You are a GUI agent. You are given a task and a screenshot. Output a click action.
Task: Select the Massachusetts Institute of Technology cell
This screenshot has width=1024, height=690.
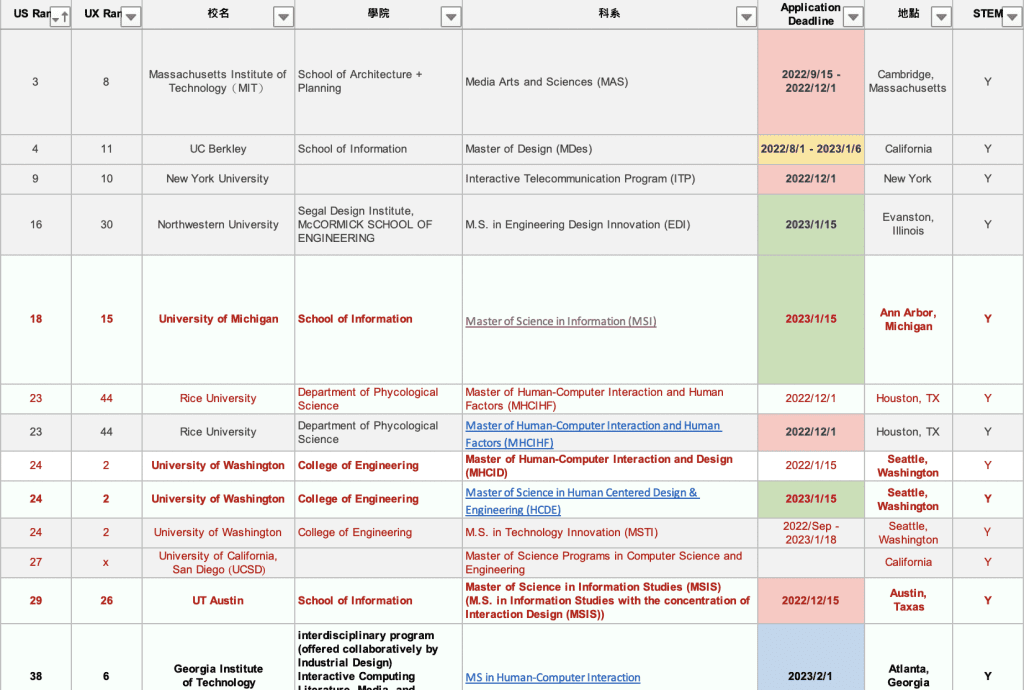[x=218, y=82]
